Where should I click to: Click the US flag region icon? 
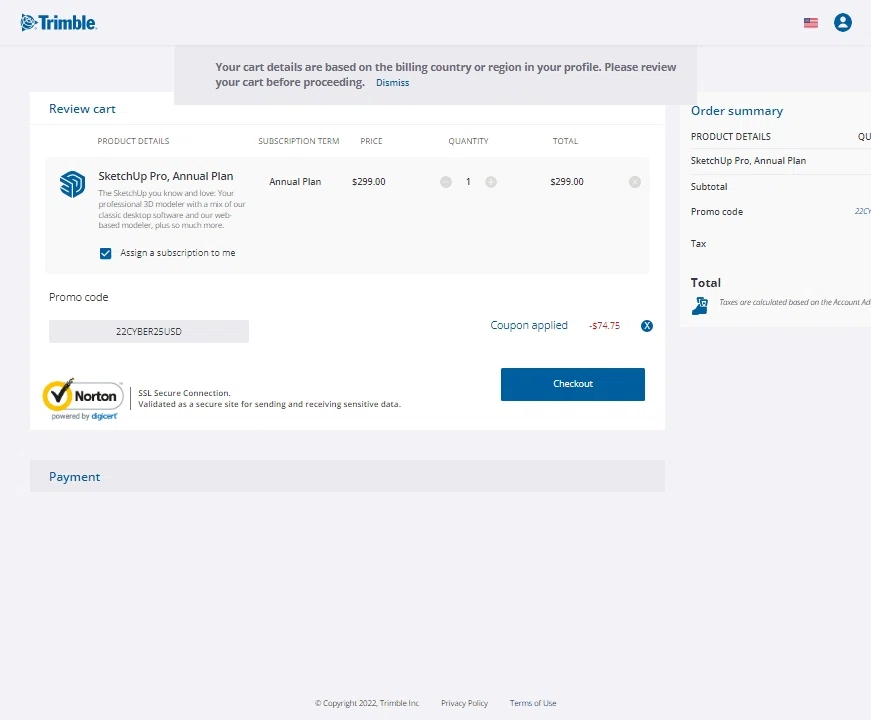(x=811, y=23)
